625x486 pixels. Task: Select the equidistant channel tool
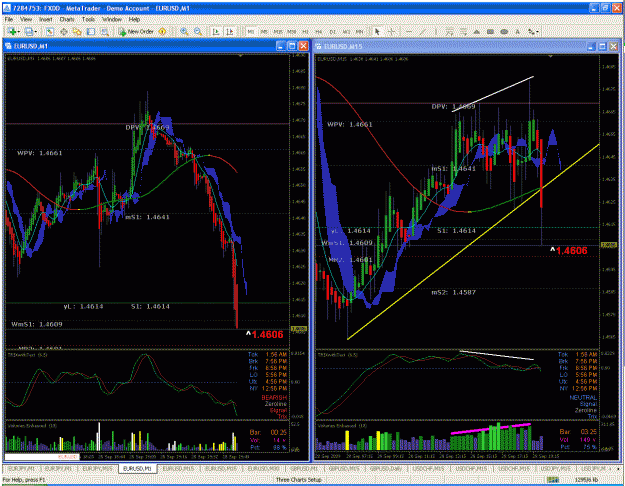[x=449, y=31]
